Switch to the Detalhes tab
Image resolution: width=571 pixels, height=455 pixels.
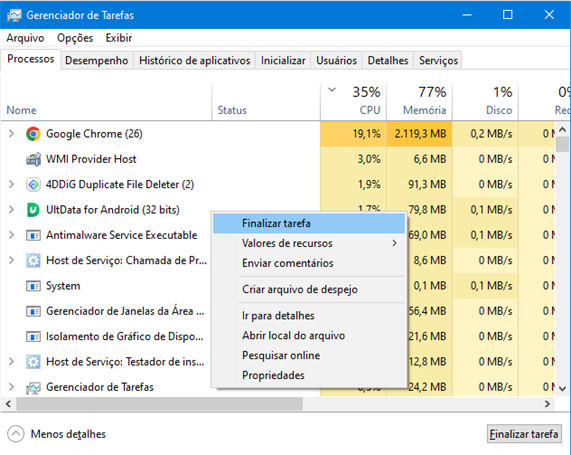pos(388,60)
